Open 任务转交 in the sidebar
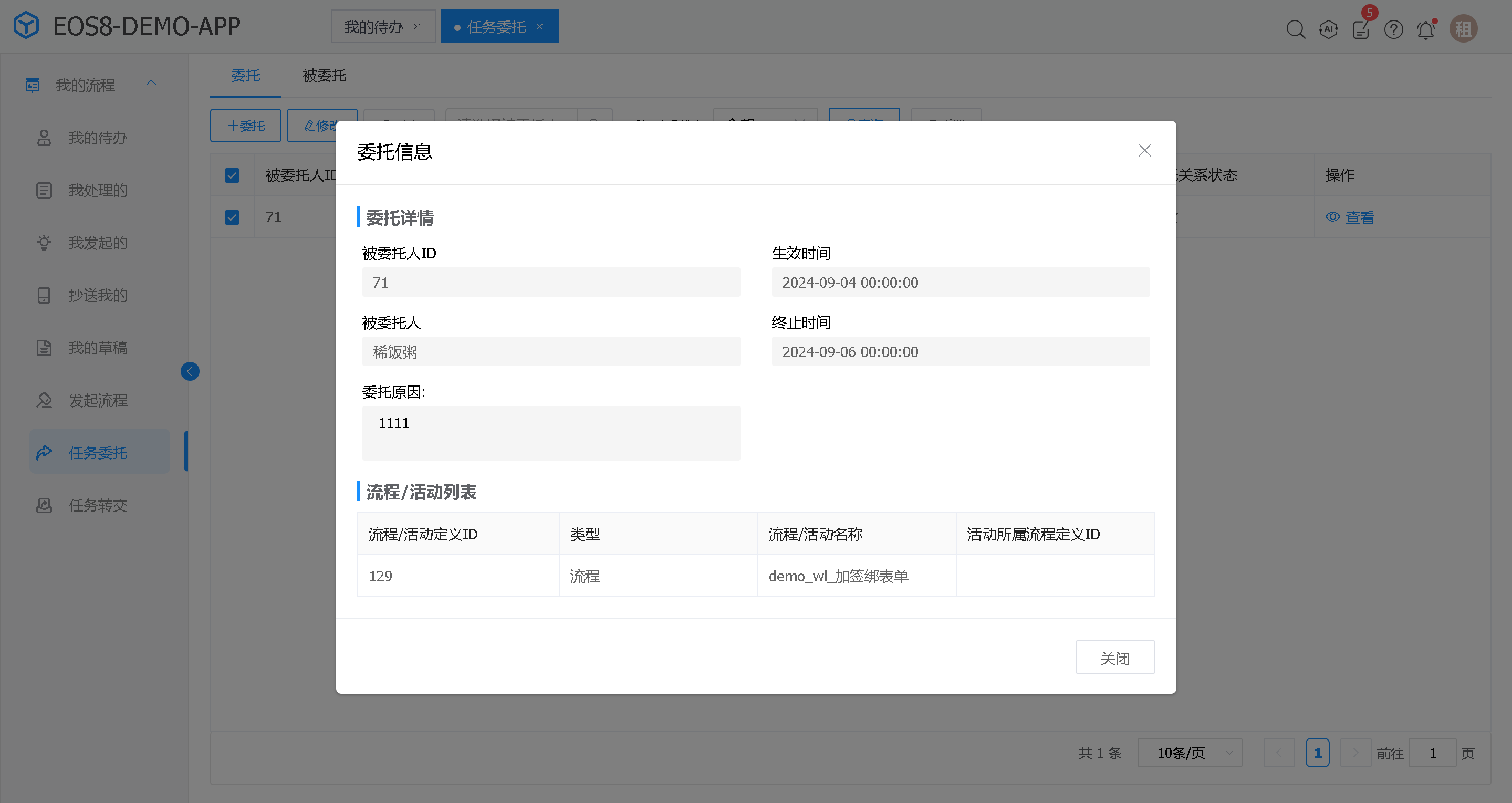 (98, 505)
